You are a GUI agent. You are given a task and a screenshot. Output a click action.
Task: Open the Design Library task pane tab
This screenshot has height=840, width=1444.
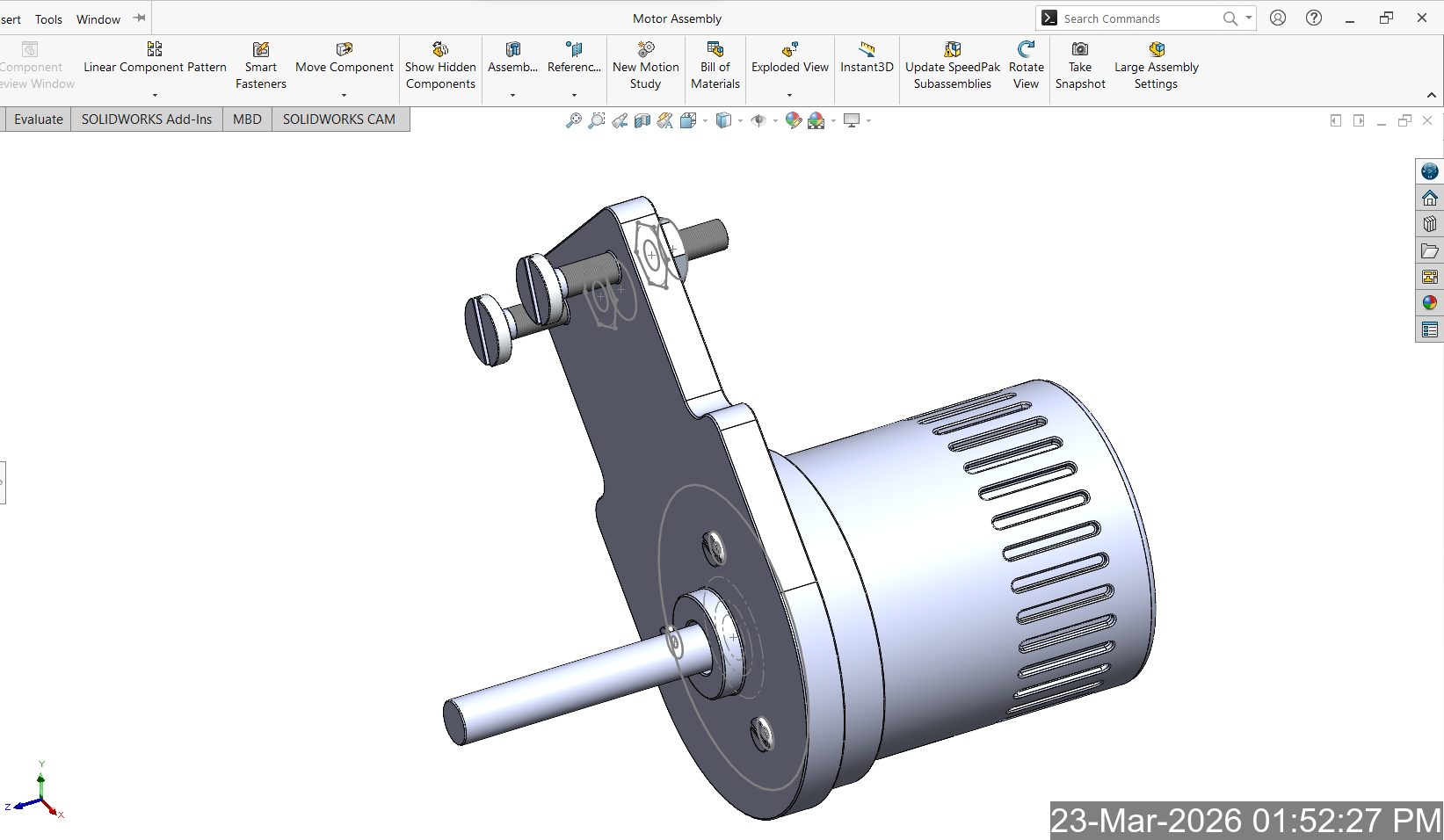[1430, 224]
